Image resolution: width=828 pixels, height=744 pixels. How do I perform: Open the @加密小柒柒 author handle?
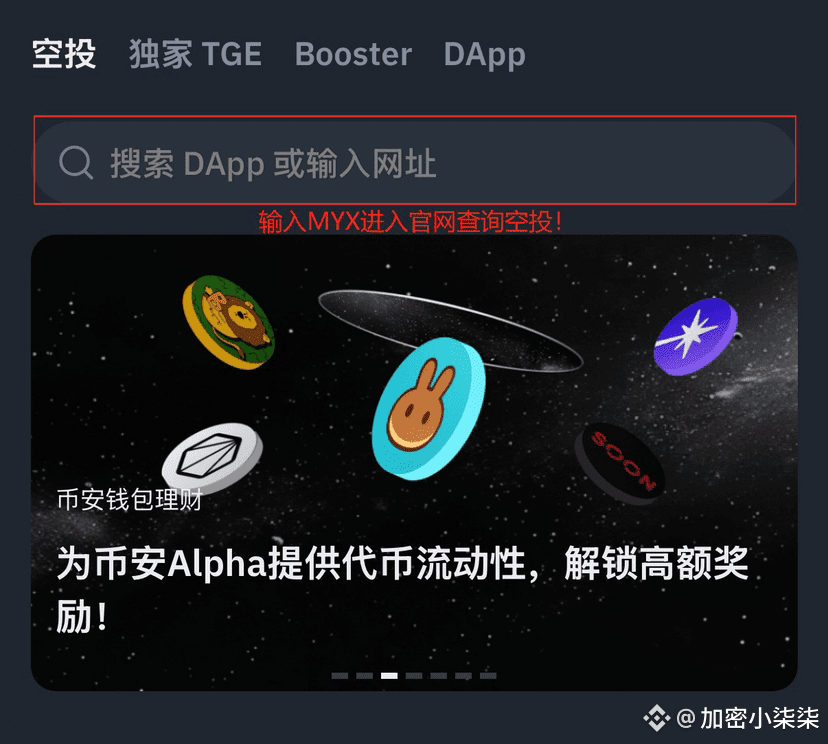(748, 719)
